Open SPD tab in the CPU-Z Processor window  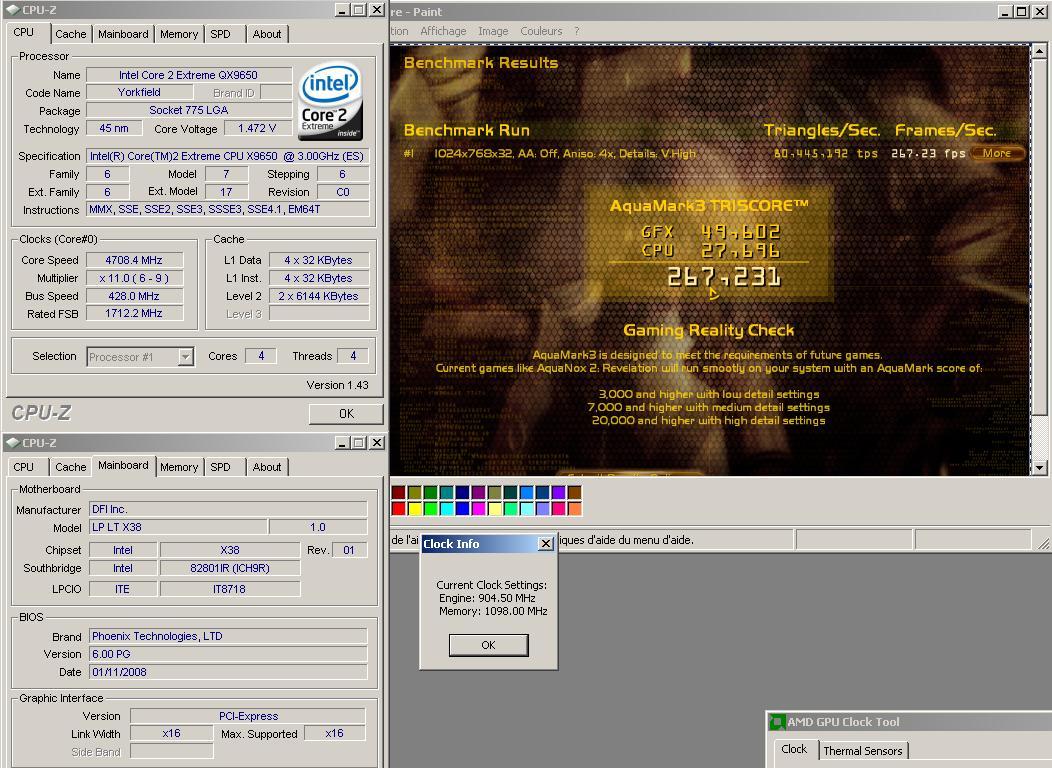(220, 34)
